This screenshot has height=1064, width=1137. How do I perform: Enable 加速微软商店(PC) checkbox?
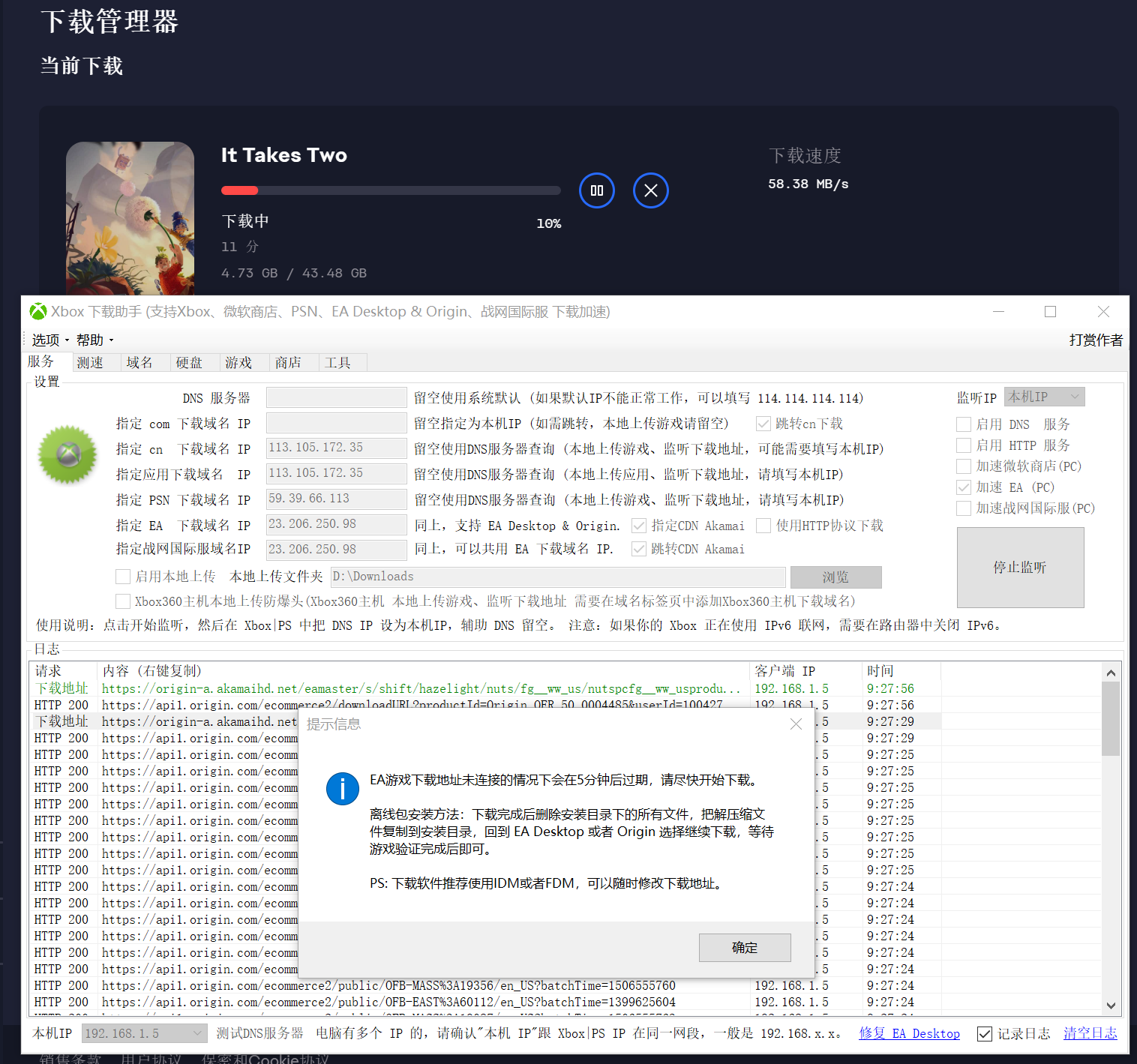tap(964, 466)
